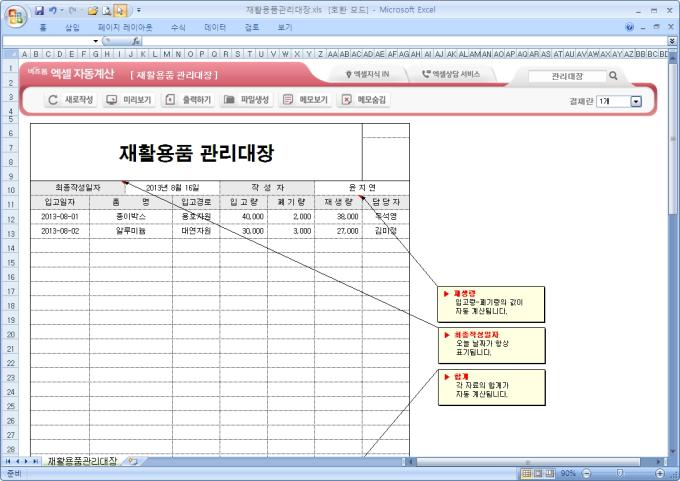The height and width of the screenshot is (481, 680).
Task: Select the 40,000 입고량 cell
Action: pyautogui.click(x=243, y=216)
